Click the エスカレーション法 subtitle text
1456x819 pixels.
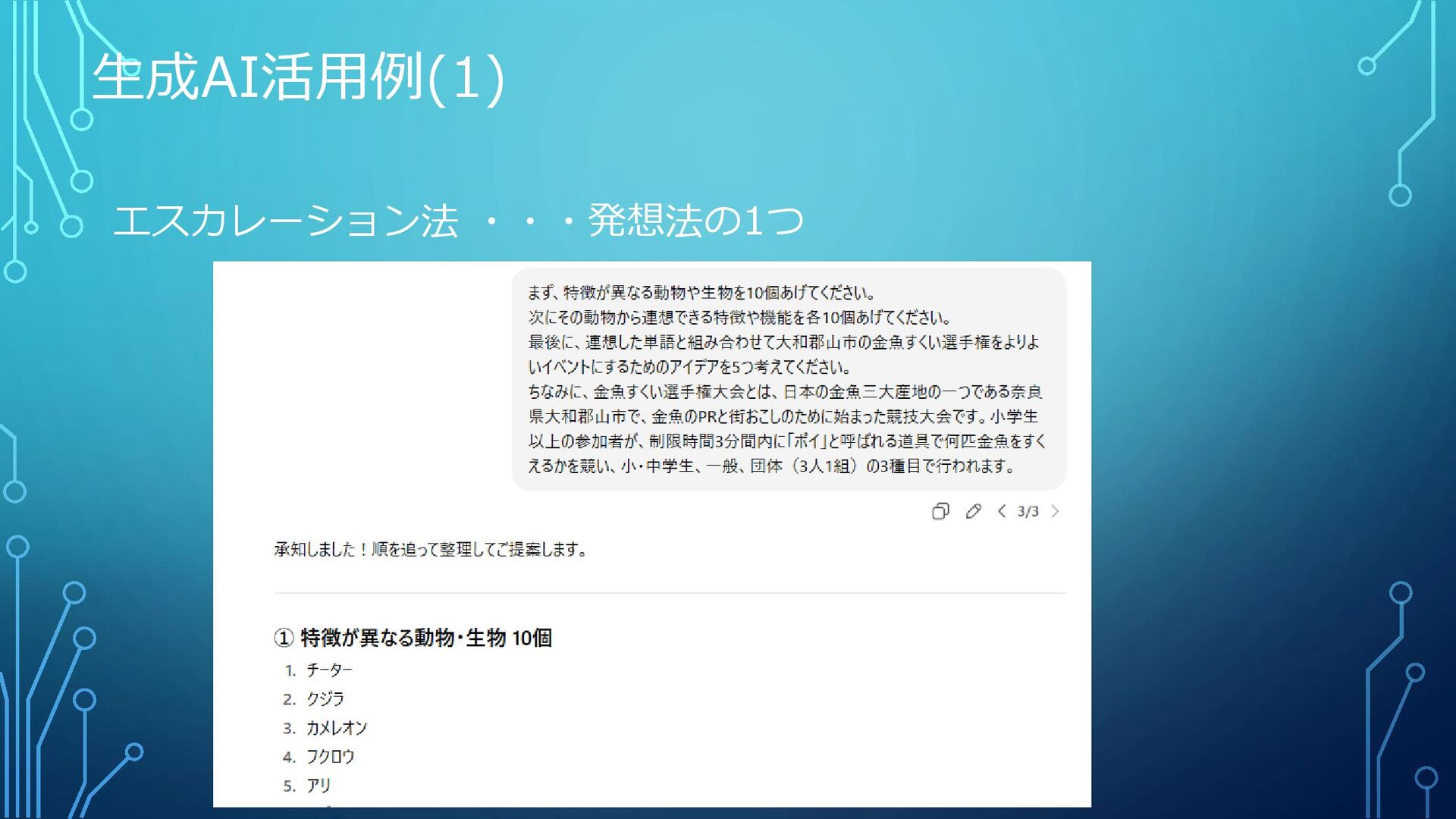click(285, 221)
